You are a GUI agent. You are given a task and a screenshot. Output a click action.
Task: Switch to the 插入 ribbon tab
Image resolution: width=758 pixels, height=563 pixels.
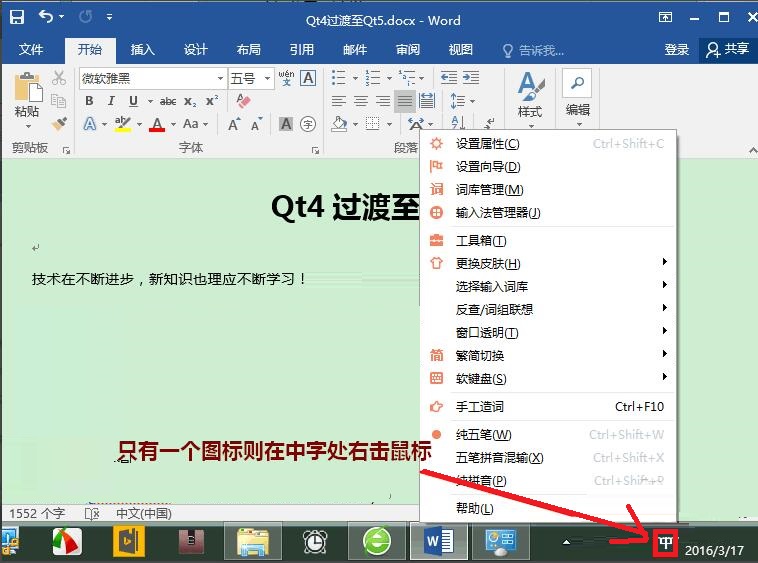(x=142, y=49)
